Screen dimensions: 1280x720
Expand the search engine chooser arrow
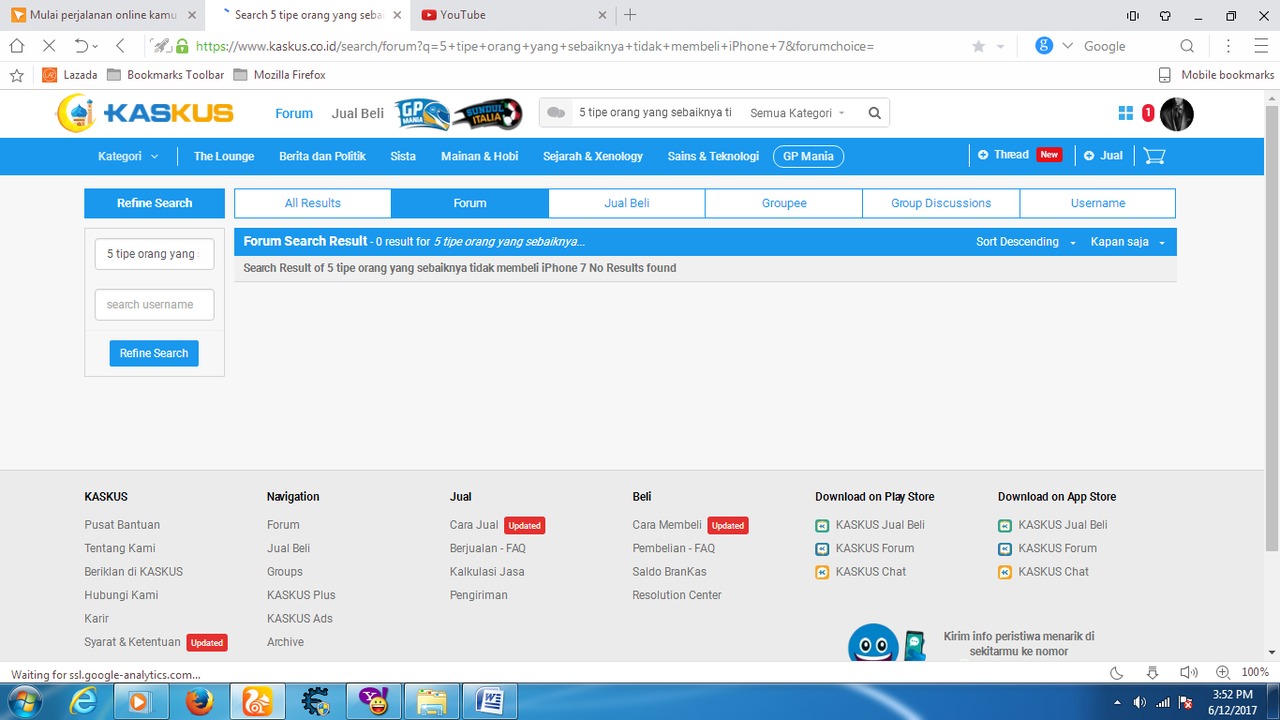(1067, 46)
